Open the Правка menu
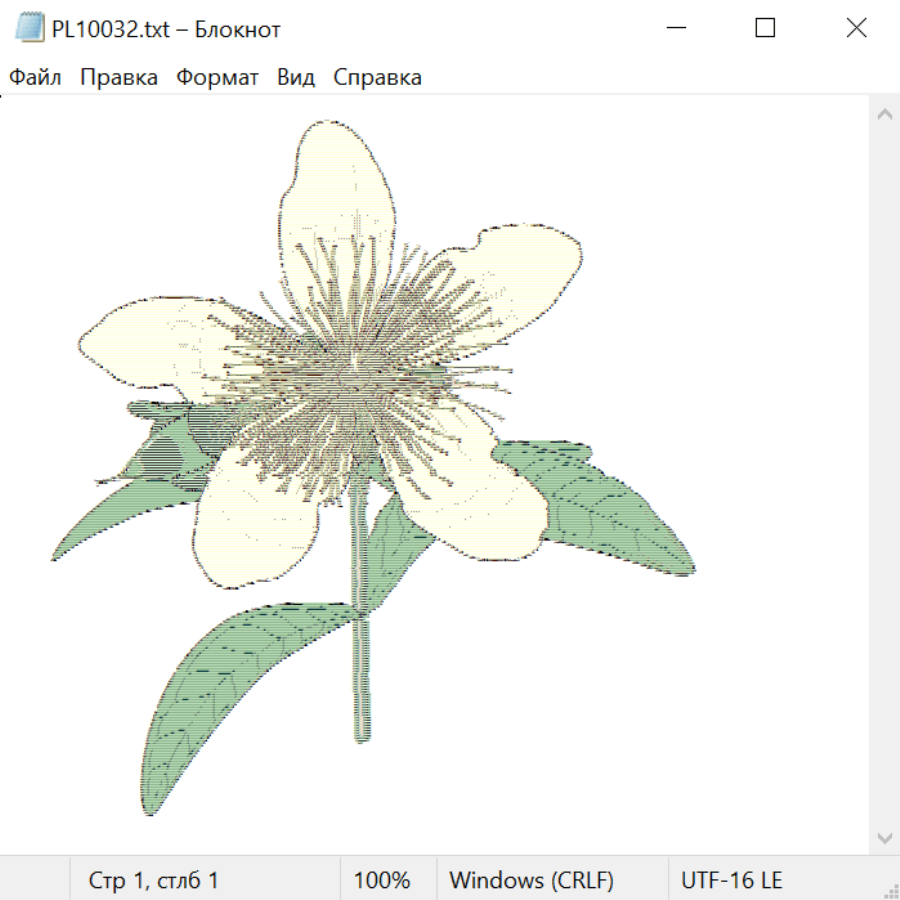Viewport: 900px width, 900px height. click(119, 78)
